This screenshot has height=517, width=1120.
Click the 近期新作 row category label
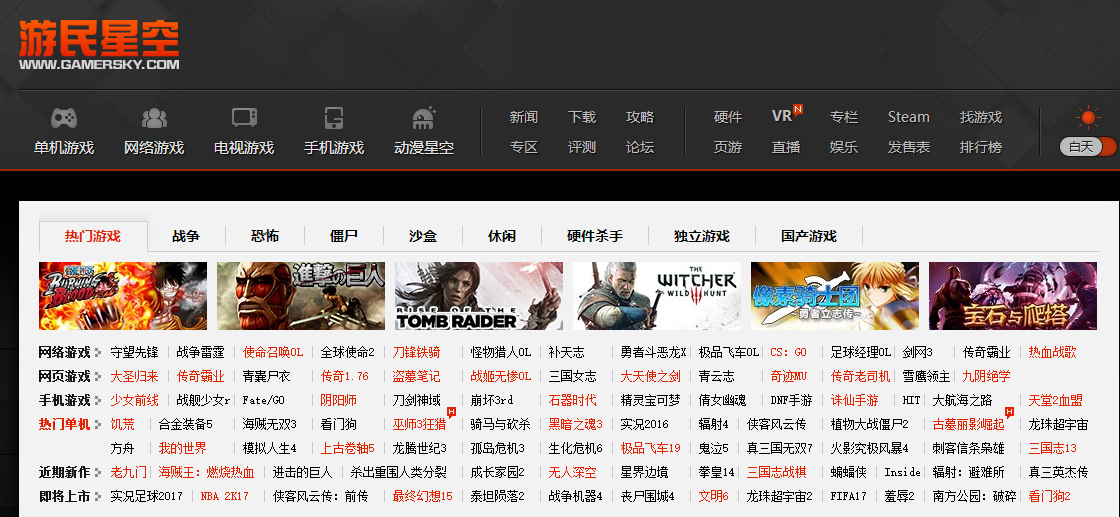coord(64,472)
